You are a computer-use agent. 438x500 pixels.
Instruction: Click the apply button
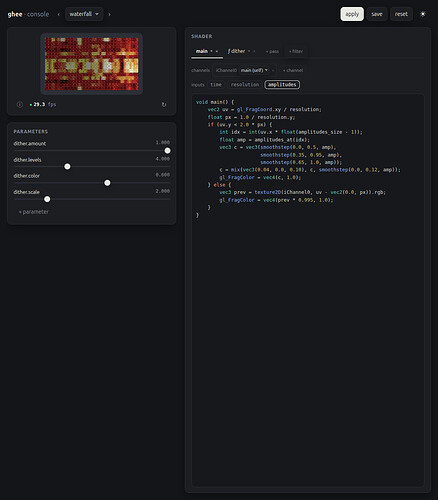pos(352,14)
